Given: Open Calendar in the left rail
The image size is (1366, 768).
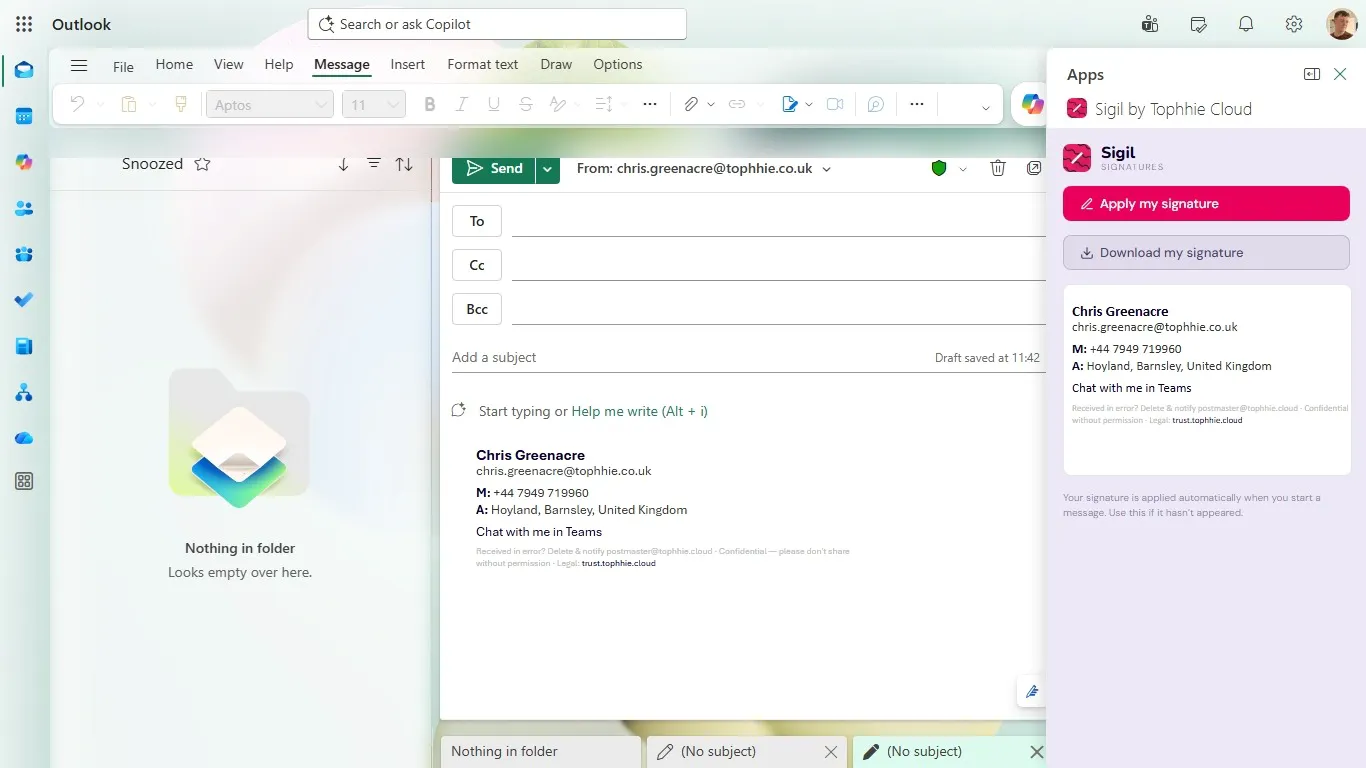Looking at the screenshot, I should coord(24,116).
